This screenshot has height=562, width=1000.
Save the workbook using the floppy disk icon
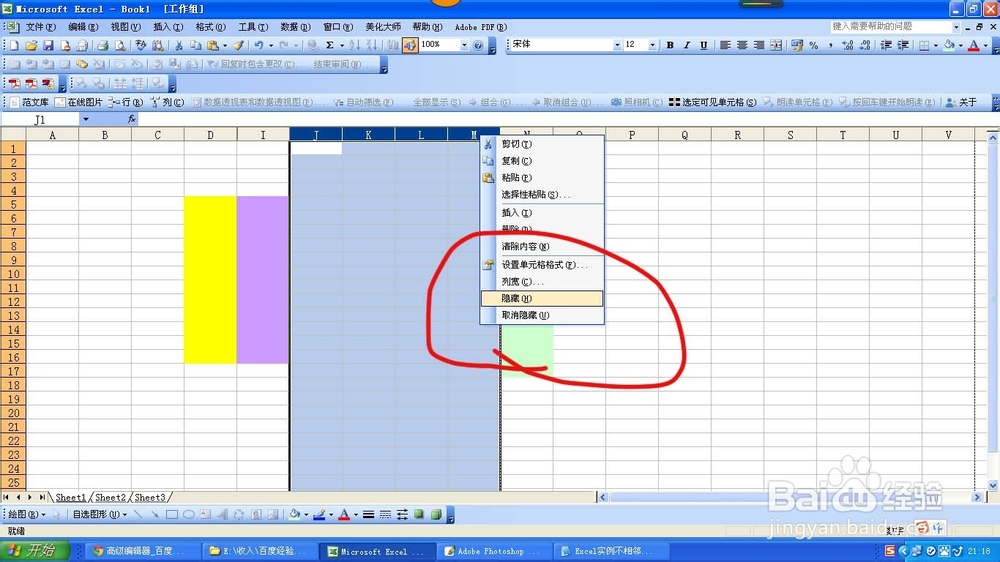pos(48,45)
